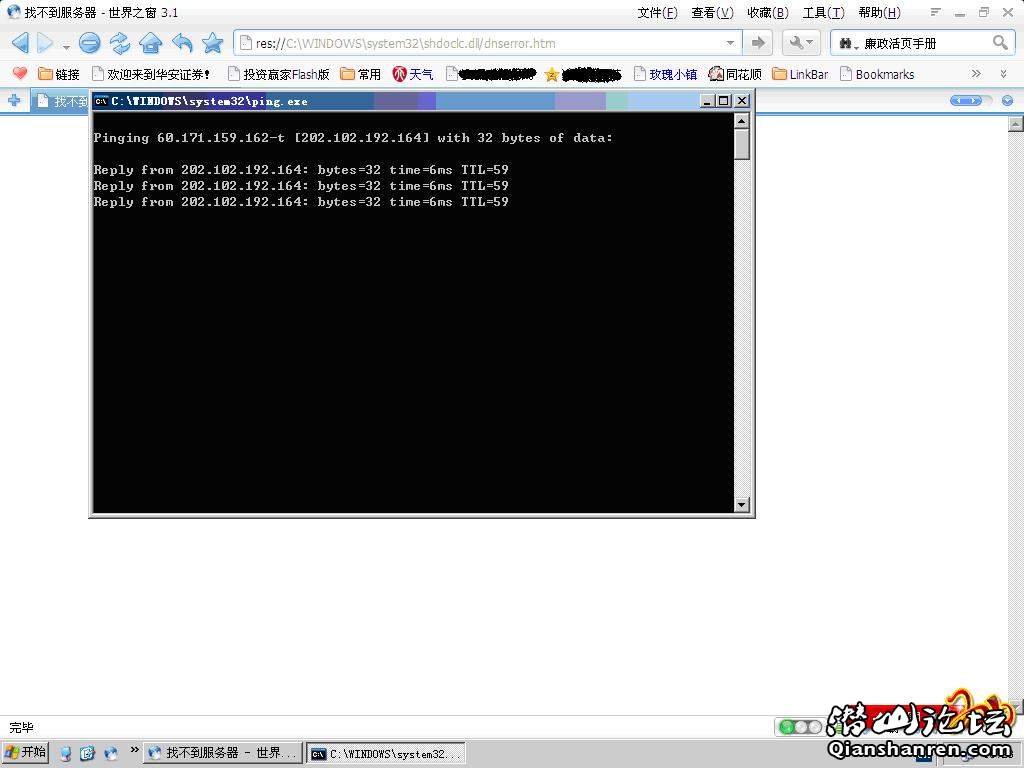Switch to C:\WINDOWS\system32 taskbar button
1024x768 pixels.
[x=386, y=753]
